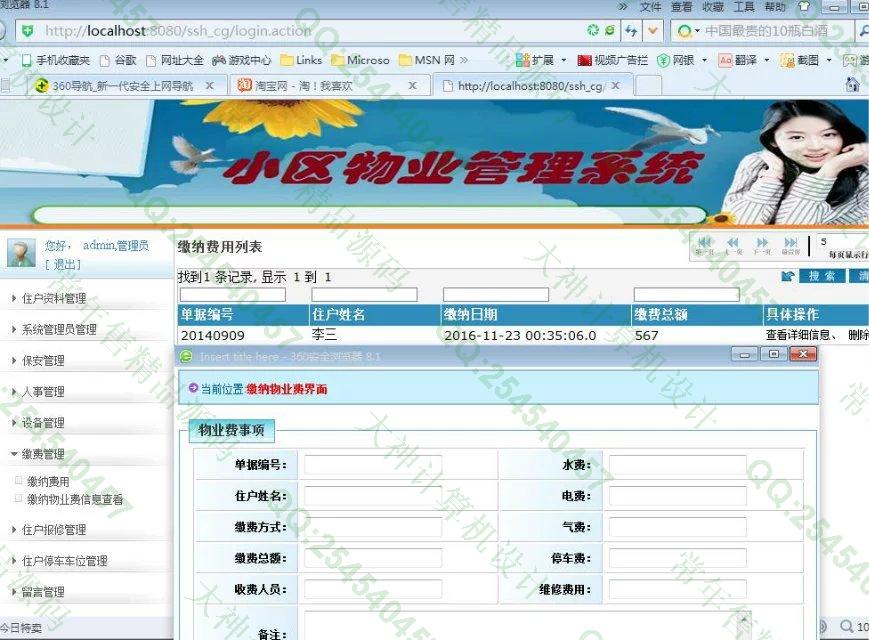Click the 住户姓名 filter input
869x640 pixels.
tap(364, 294)
